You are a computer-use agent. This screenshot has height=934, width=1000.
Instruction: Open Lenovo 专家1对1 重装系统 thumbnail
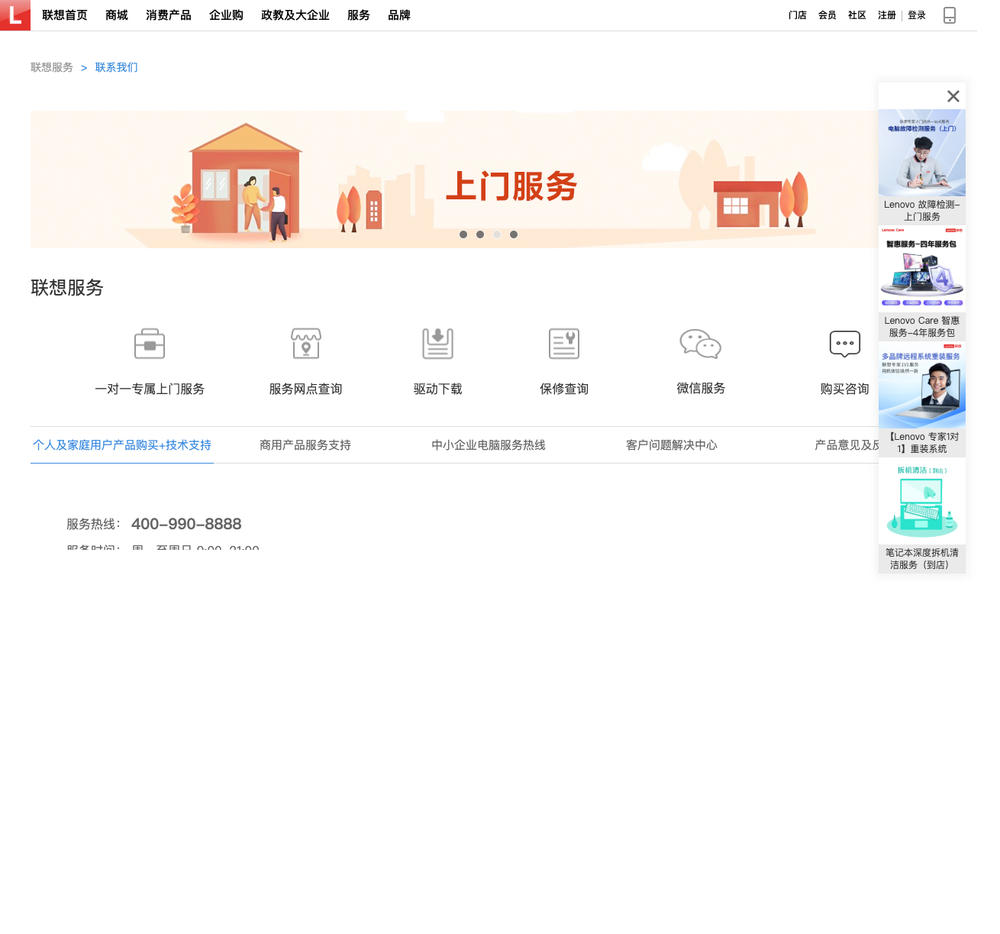(x=922, y=385)
